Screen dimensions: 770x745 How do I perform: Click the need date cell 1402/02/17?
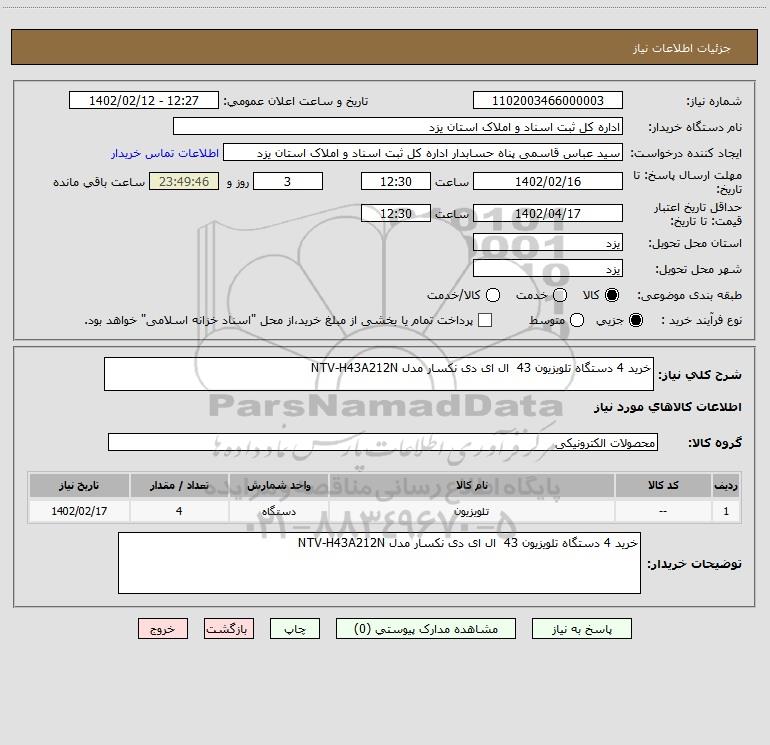(x=79, y=511)
